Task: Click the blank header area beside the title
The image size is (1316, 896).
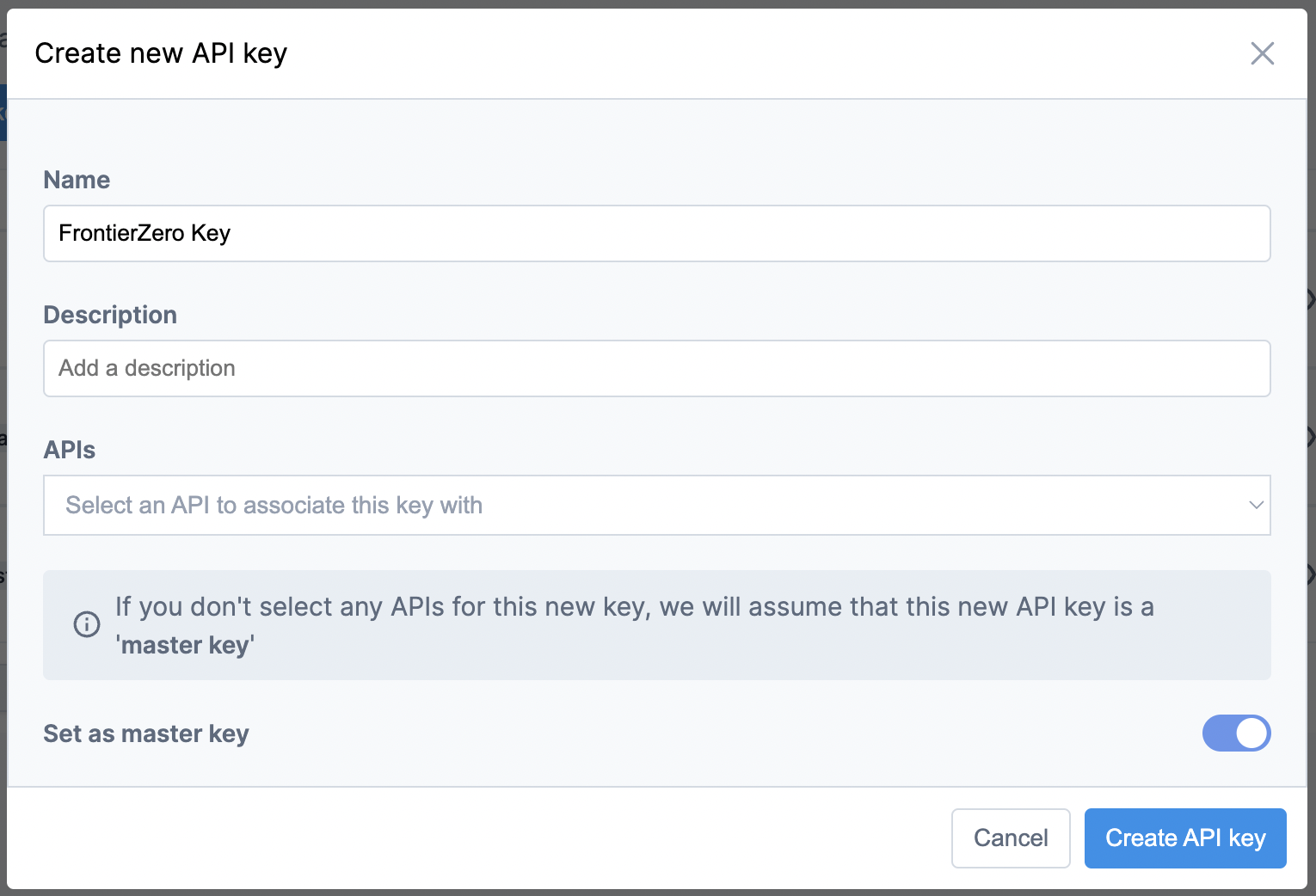Action: tap(731, 53)
